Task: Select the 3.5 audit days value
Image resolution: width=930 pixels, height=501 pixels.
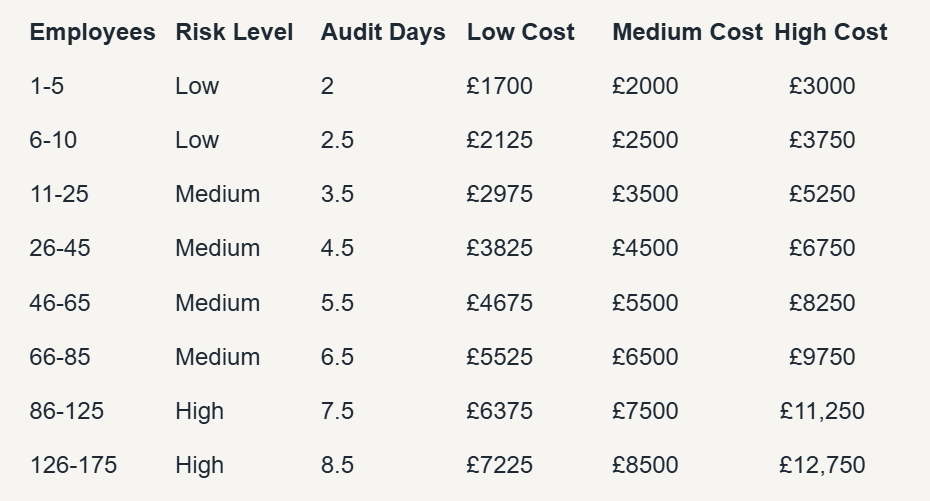Action: coord(337,194)
